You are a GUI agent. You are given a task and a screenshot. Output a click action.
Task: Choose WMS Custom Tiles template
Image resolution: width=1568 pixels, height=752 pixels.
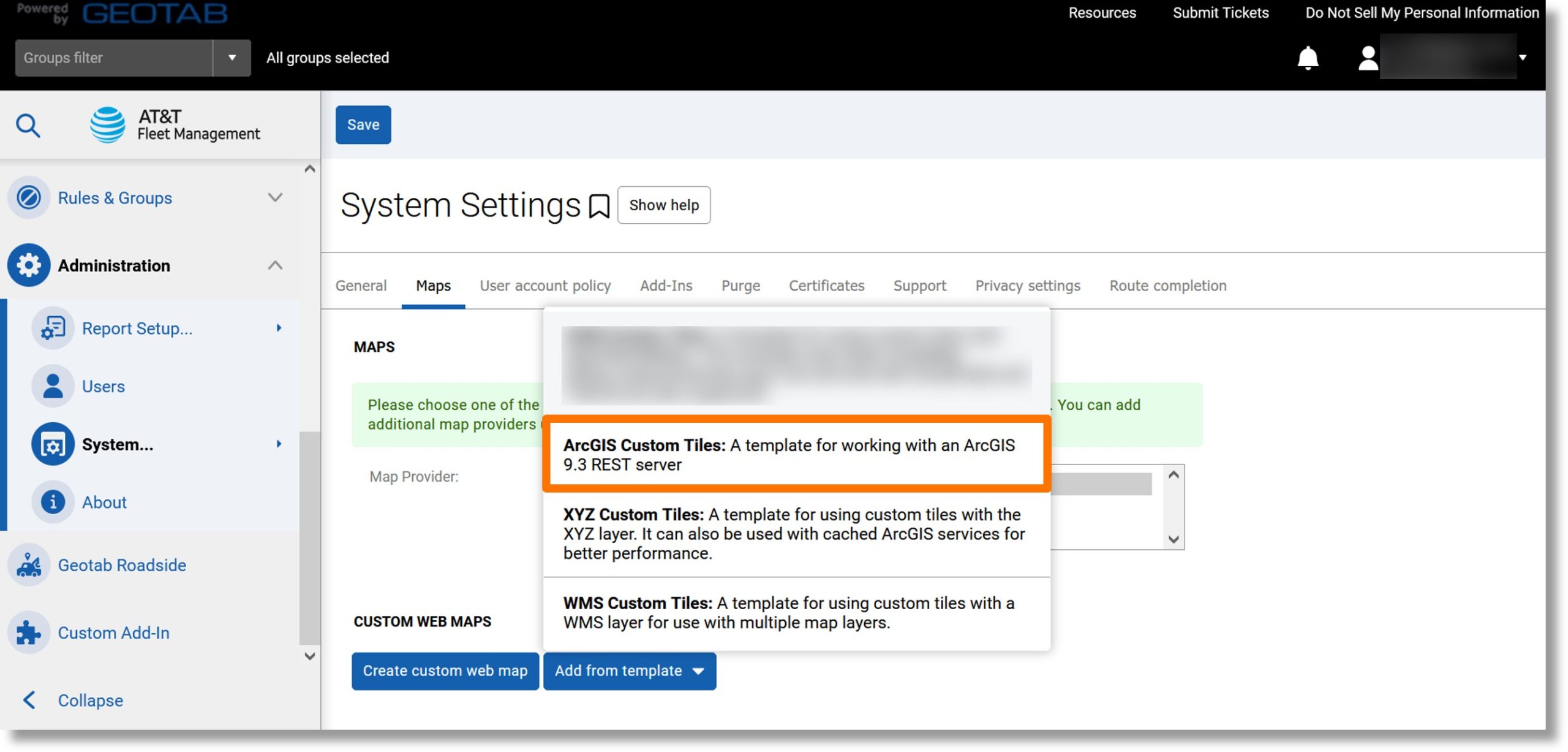(x=797, y=613)
